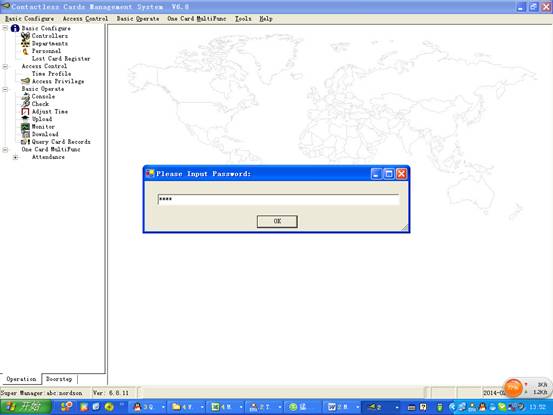The height and width of the screenshot is (415, 553).
Task: Collapse the Basic Configure tree node
Action: [5, 28]
